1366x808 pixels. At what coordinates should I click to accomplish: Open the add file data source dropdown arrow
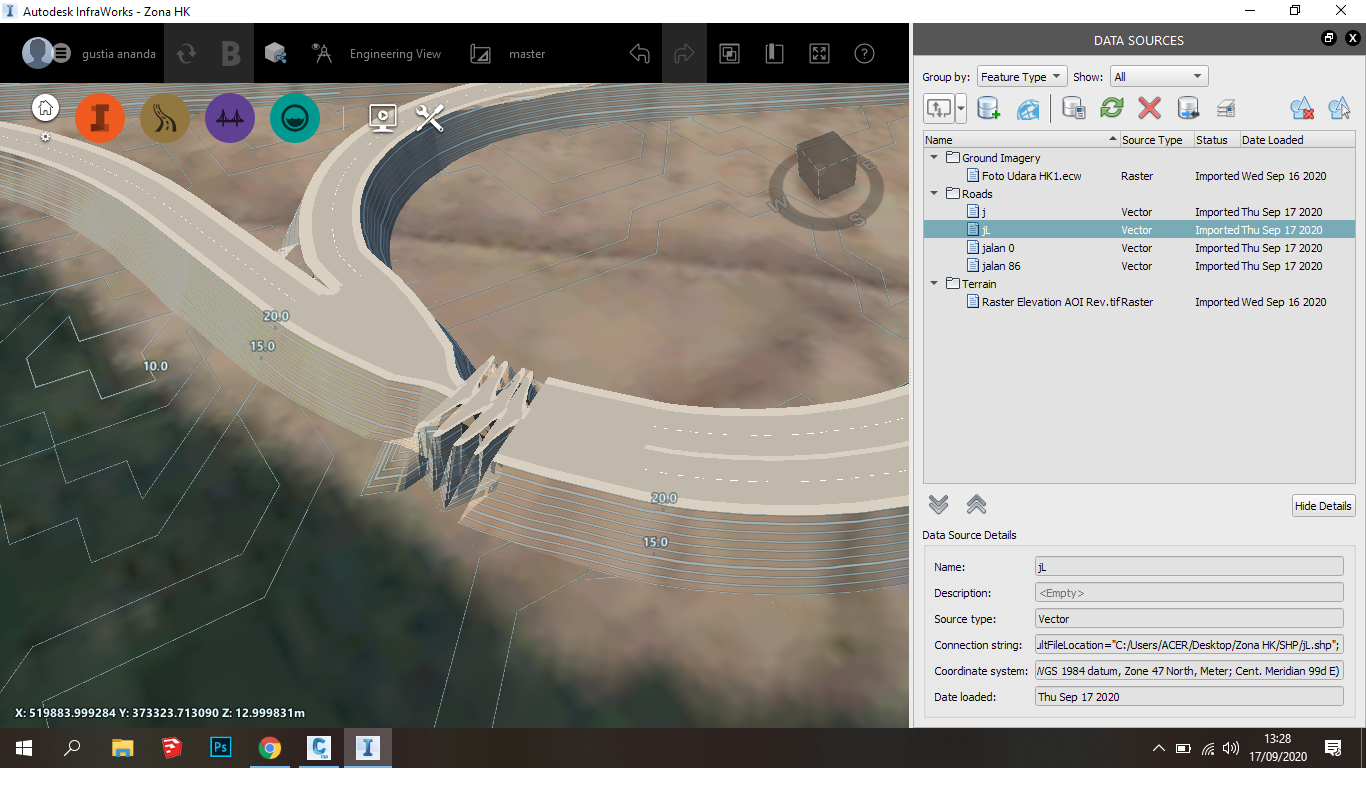click(x=961, y=108)
